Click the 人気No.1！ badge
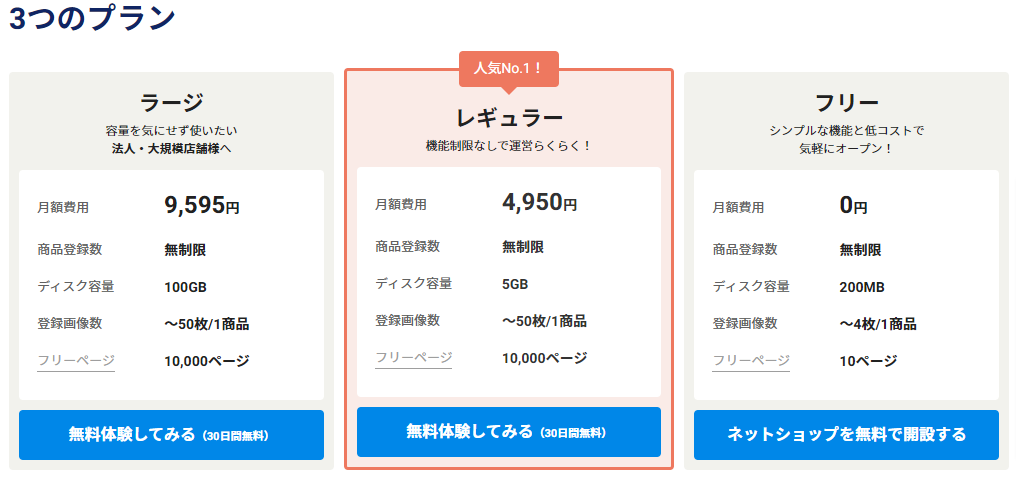 click(508, 69)
